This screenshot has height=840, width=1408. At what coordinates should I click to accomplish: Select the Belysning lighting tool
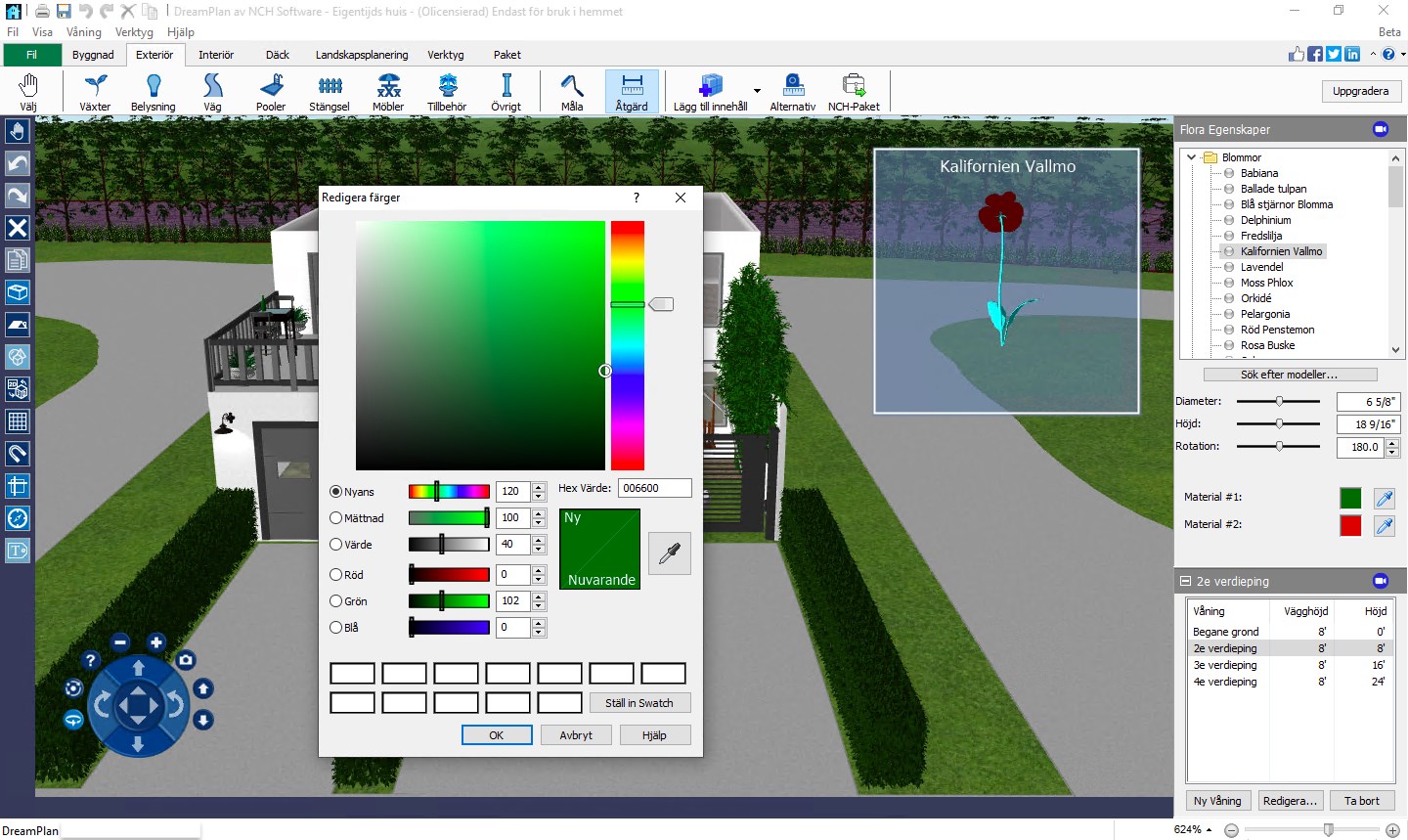tap(153, 91)
